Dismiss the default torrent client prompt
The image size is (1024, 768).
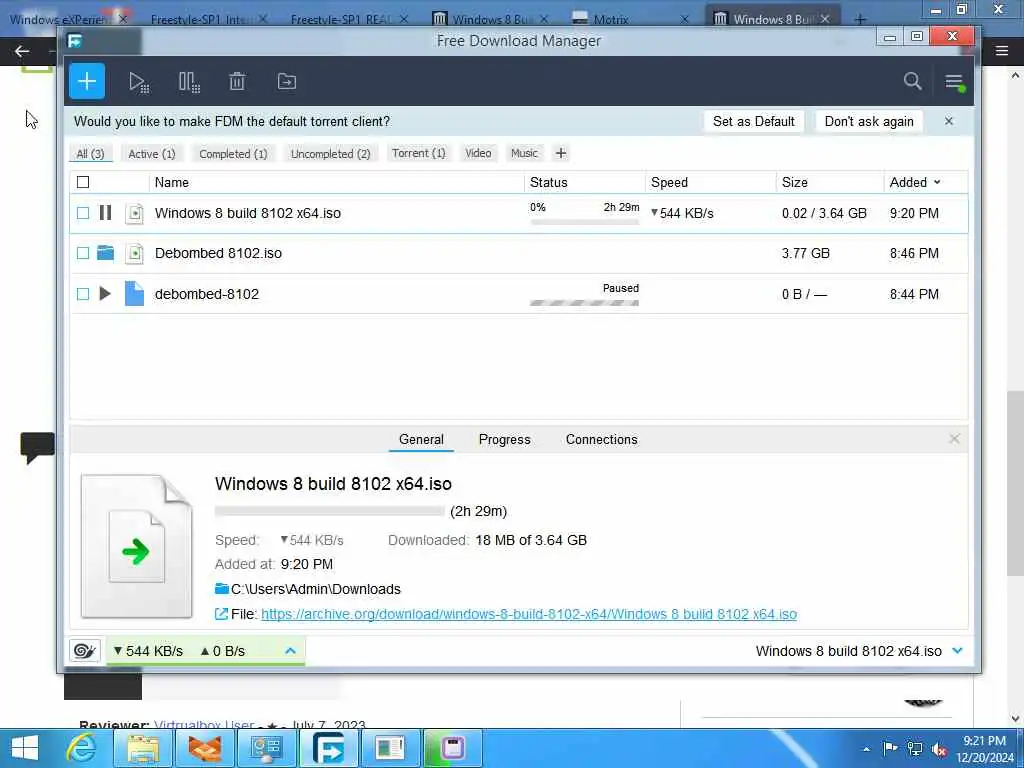point(949,121)
